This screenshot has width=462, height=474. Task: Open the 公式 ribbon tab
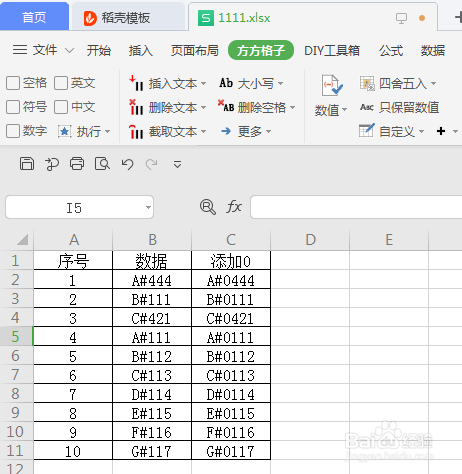click(391, 50)
